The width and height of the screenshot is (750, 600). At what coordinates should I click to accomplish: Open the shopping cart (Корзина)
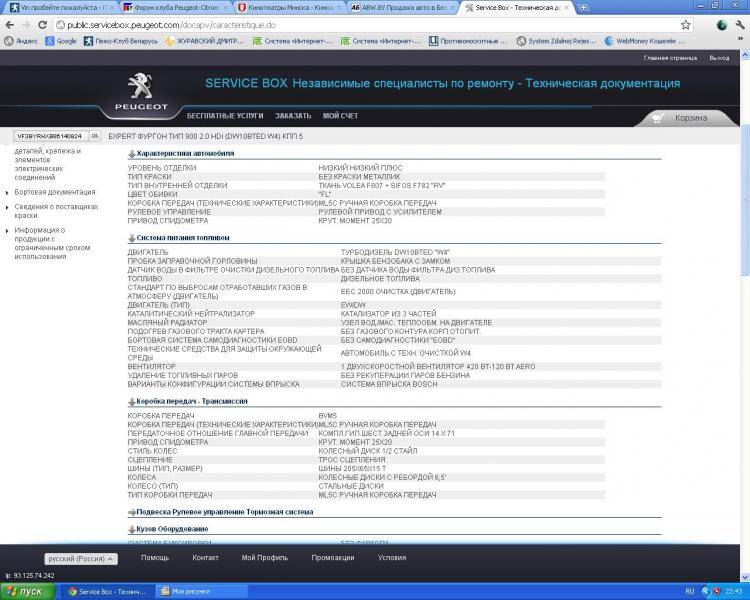click(690, 117)
